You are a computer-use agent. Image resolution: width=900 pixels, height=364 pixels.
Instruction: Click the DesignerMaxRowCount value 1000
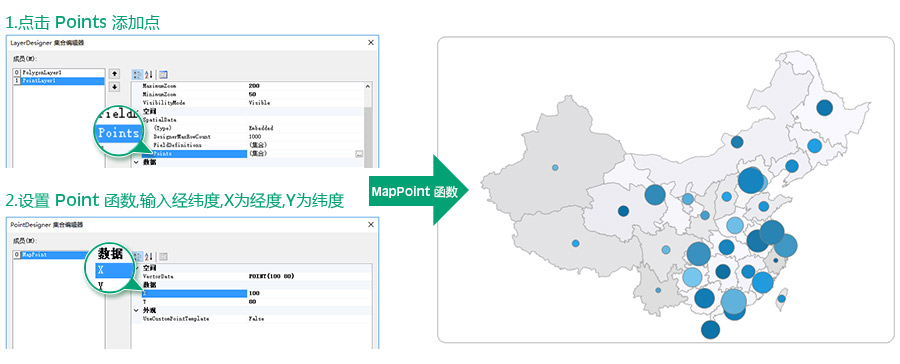point(255,137)
